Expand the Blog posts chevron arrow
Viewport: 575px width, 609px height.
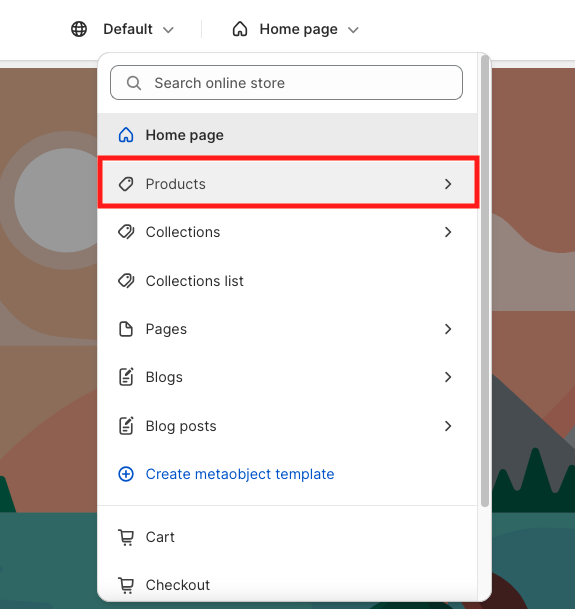448,426
